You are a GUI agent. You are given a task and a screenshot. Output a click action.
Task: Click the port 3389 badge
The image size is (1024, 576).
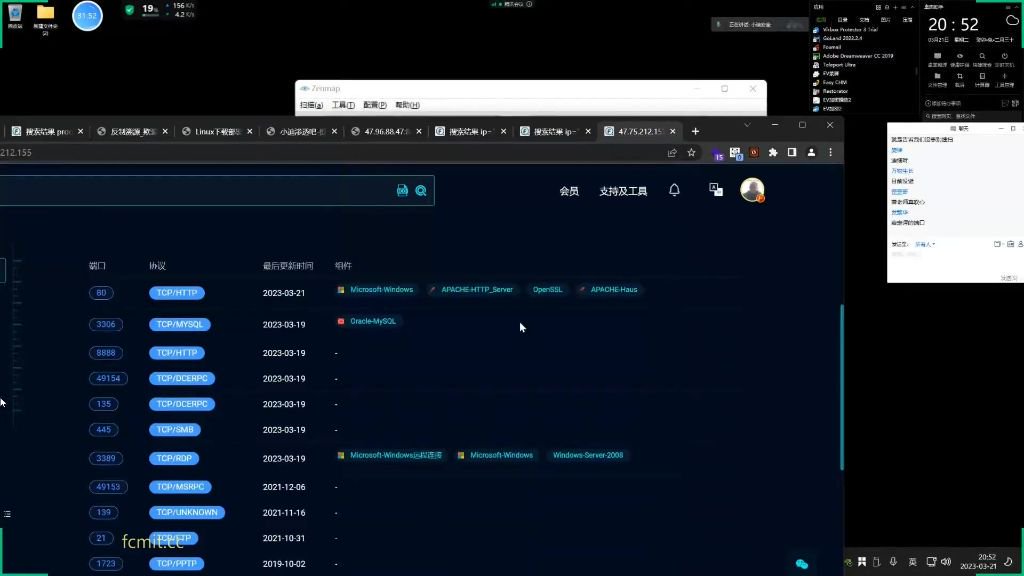(x=106, y=458)
